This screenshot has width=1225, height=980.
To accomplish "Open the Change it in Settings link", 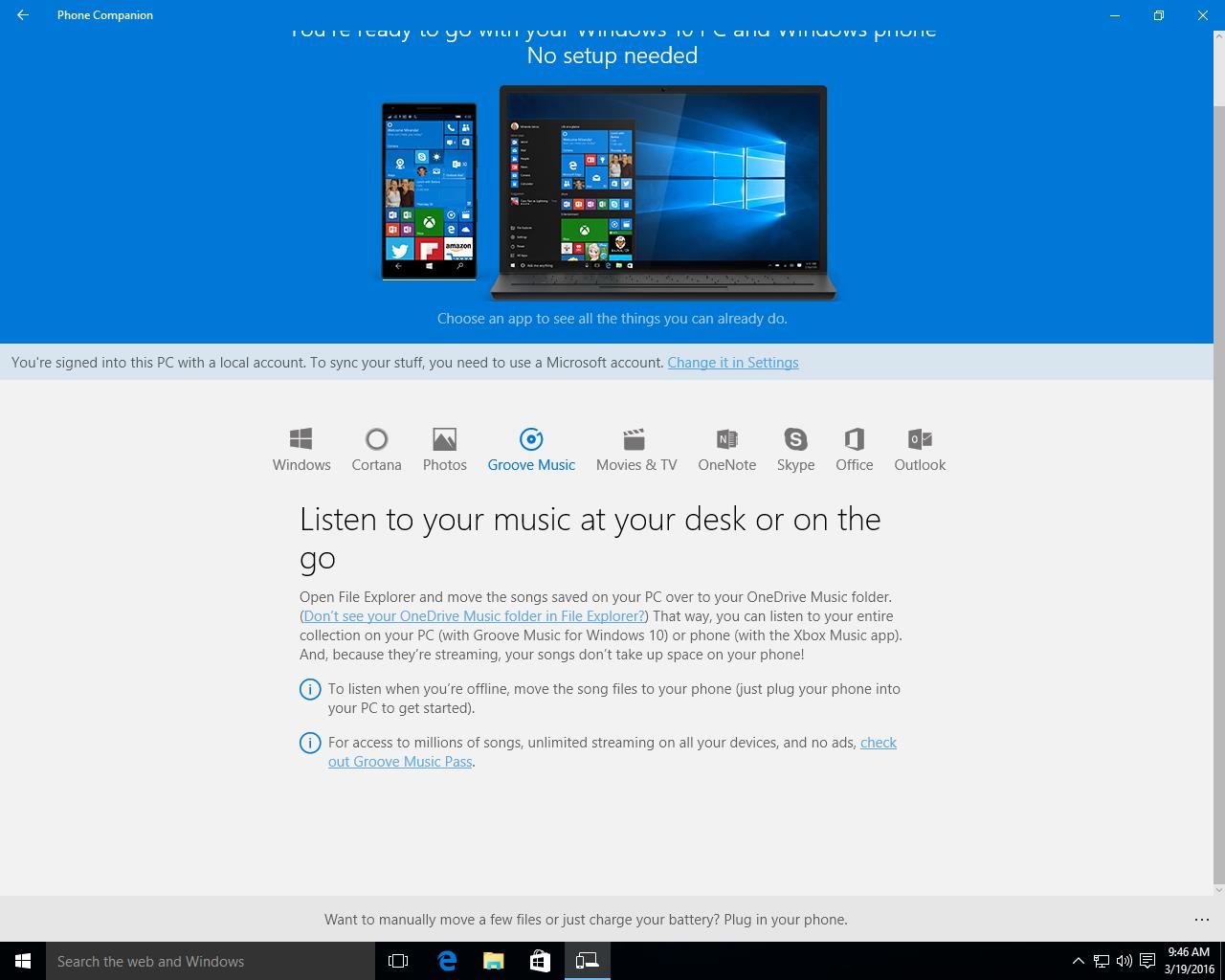I will pos(733,363).
